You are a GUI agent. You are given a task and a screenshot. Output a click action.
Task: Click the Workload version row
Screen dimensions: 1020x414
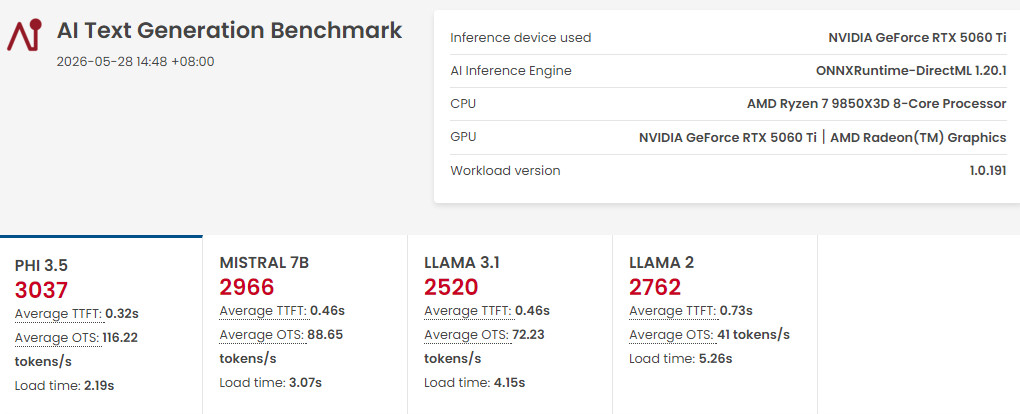tap(728, 171)
